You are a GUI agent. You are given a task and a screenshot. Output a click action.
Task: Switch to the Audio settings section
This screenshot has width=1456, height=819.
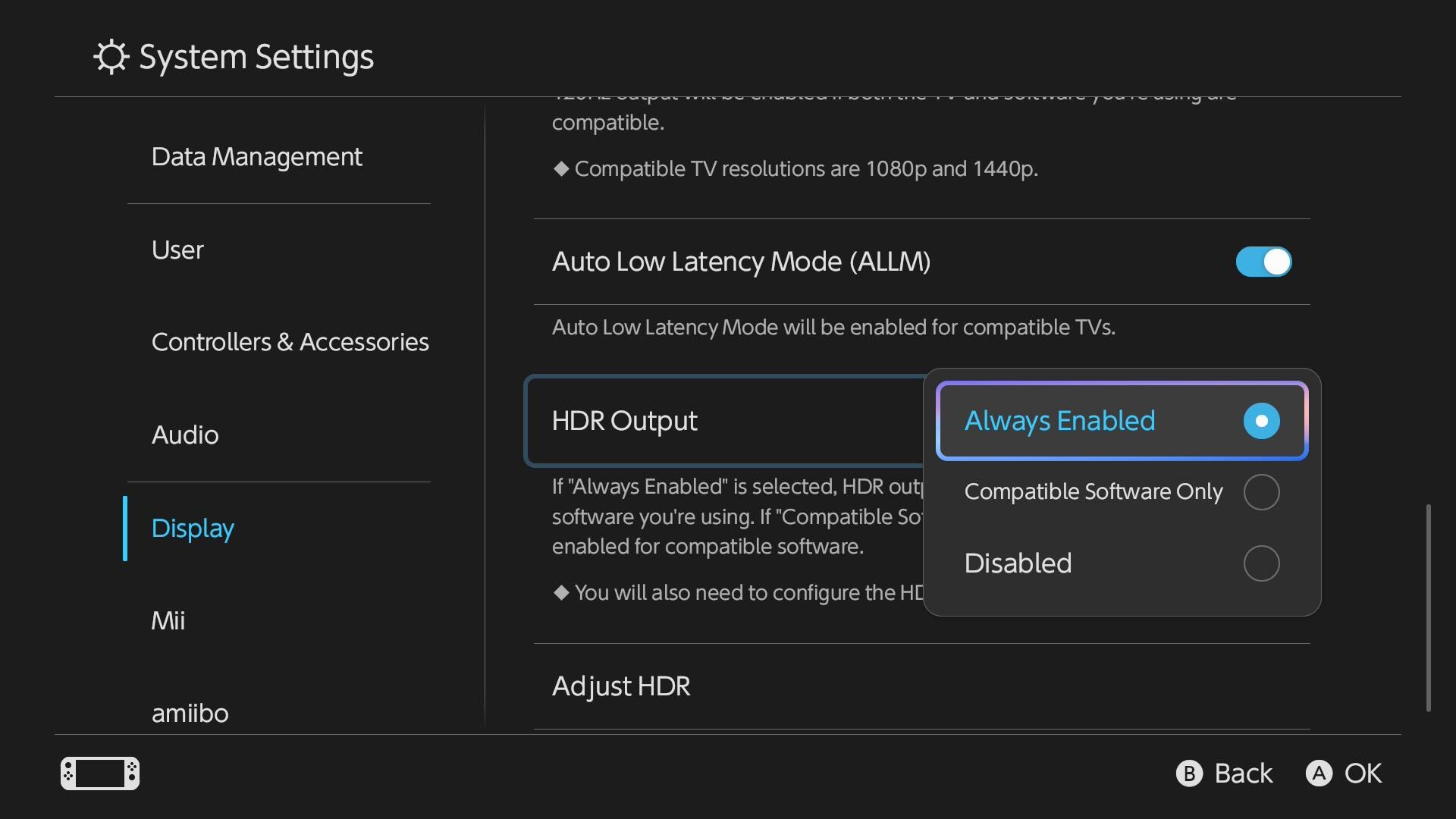coord(185,435)
